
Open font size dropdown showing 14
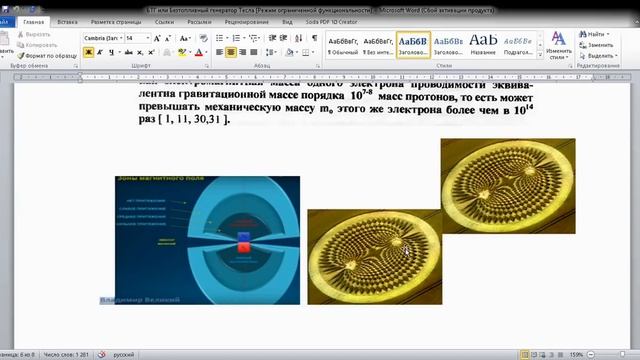[148, 38]
